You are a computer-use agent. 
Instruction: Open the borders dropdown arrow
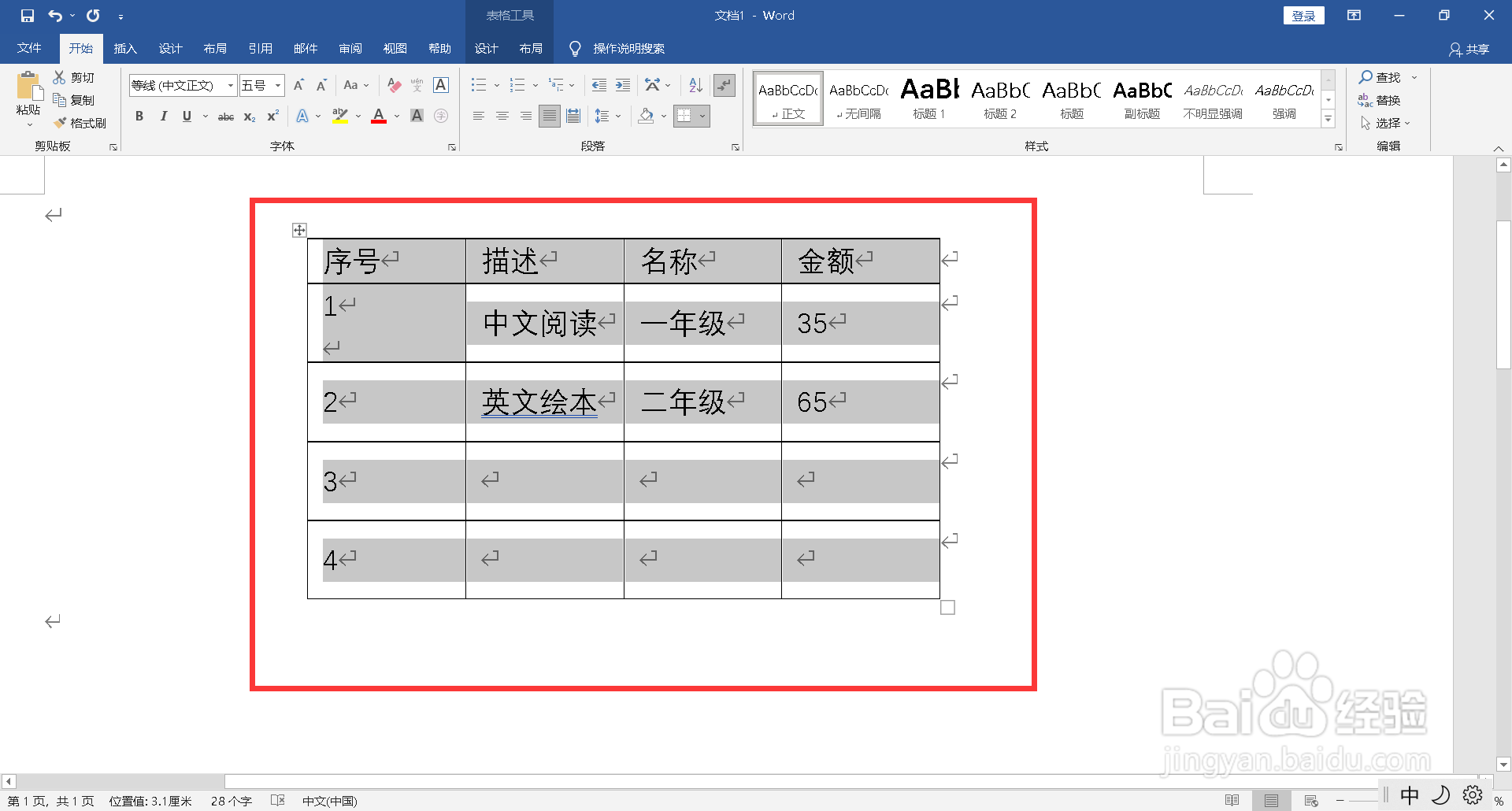pyautogui.click(x=702, y=116)
